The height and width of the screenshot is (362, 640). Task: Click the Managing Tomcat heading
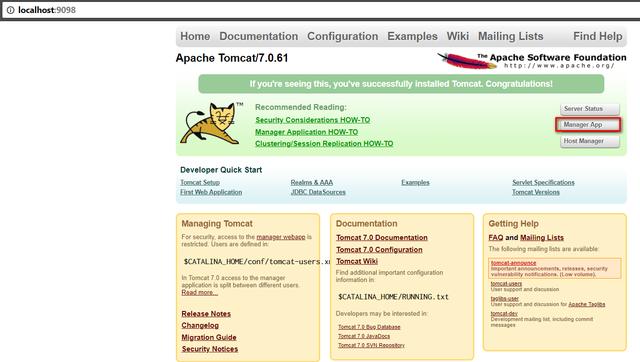point(217,224)
